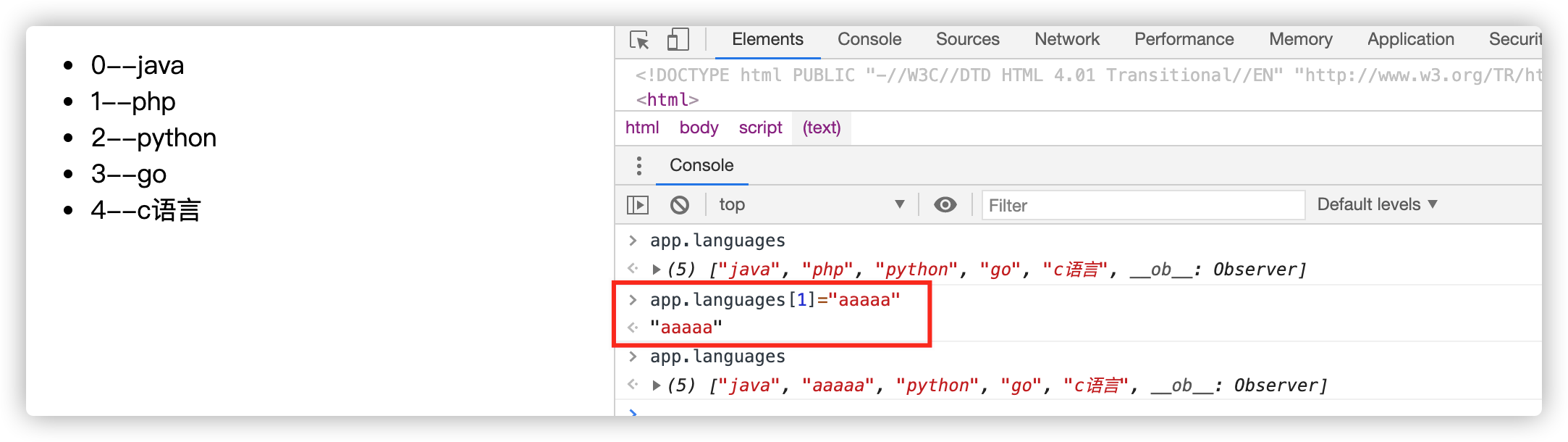Click the body breadcrumb element

point(699,128)
